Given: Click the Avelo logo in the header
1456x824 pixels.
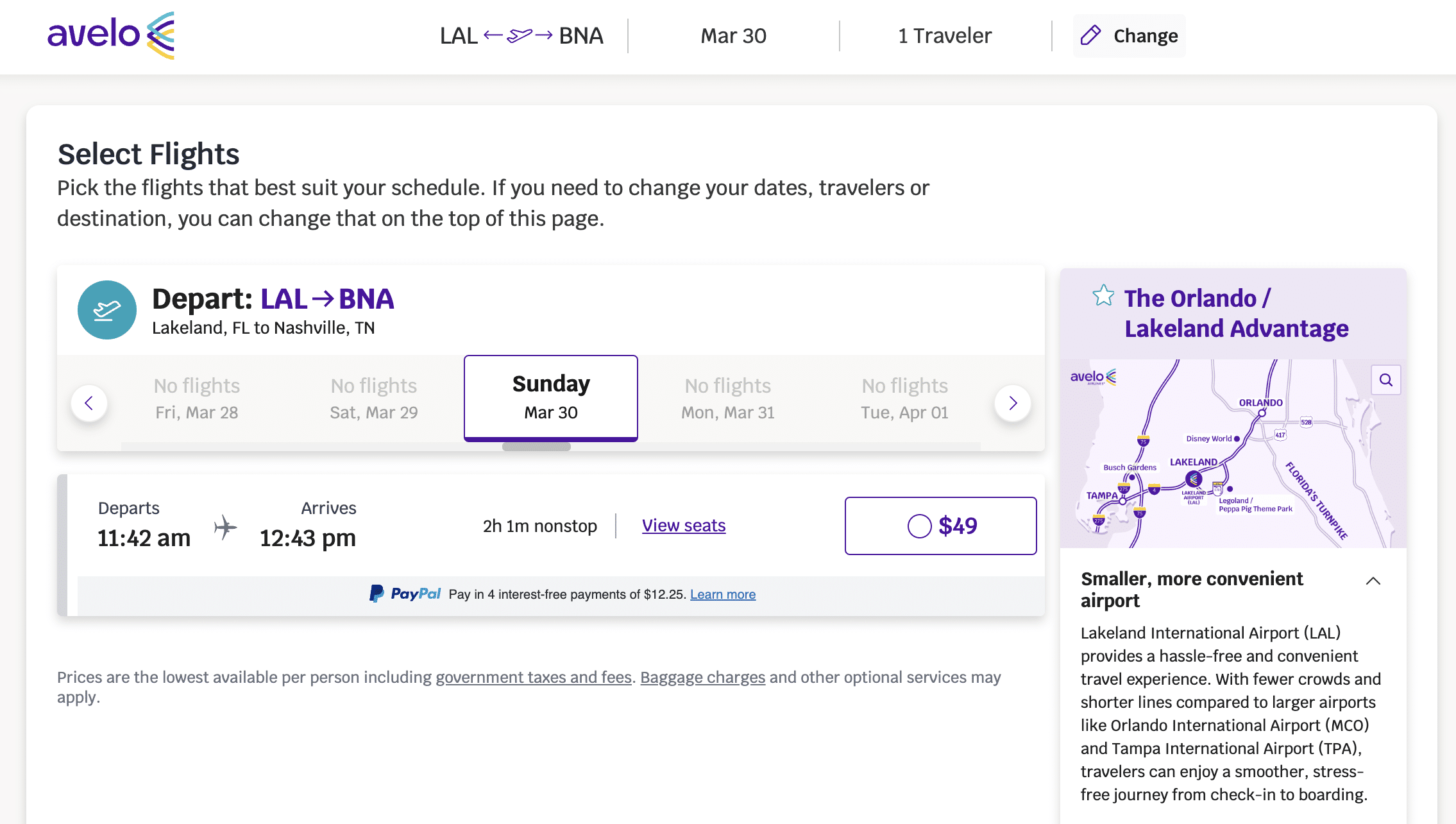Looking at the screenshot, I should 111,35.
